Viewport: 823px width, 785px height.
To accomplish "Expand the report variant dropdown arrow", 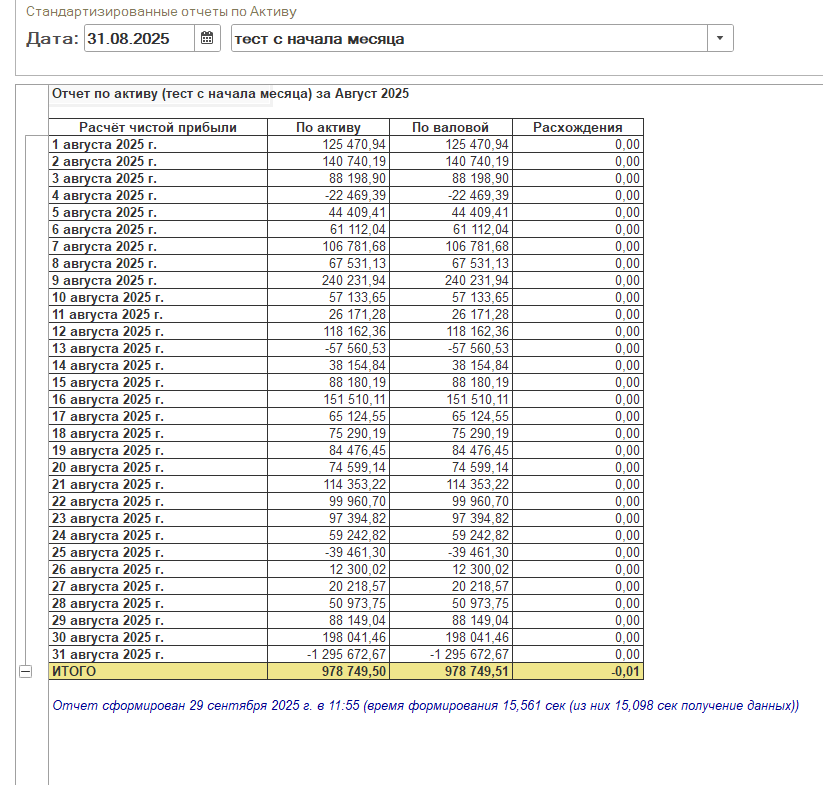I will click(720, 38).
